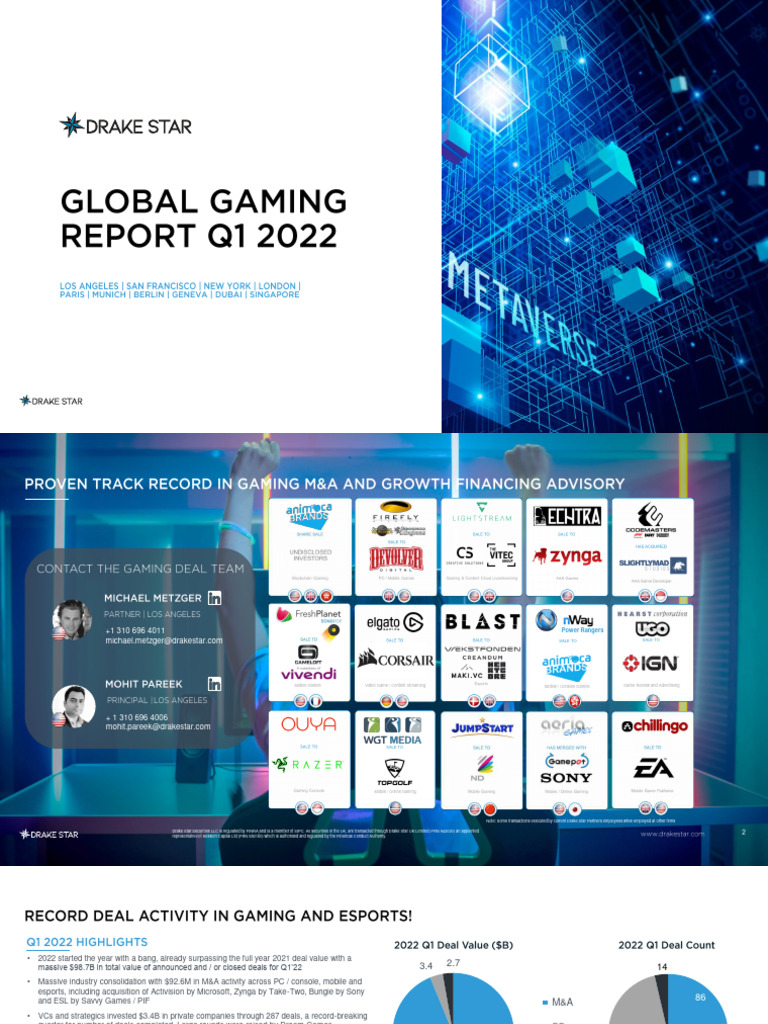The image size is (768, 1024).
Task: Click the Codemasters logo
Action: pyautogui.click(x=650, y=520)
